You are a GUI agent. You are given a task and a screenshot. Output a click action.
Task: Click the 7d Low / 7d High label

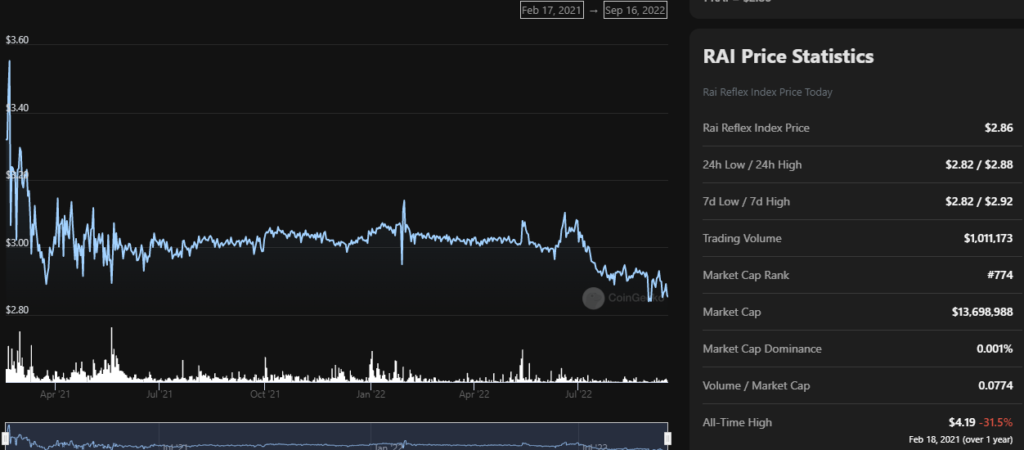coord(746,202)
